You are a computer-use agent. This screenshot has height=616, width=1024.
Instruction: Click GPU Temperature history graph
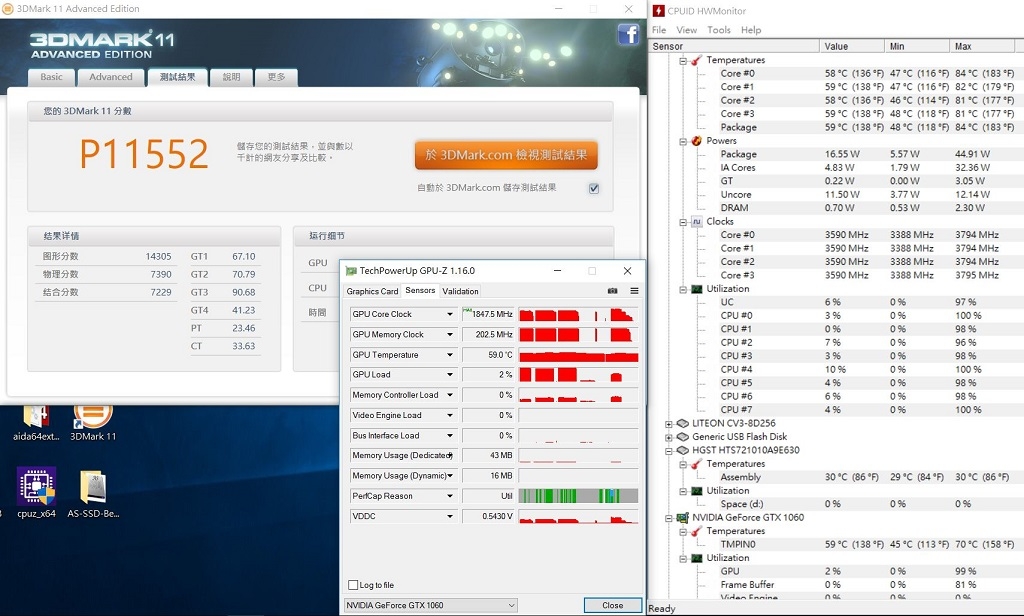point(578,355)
